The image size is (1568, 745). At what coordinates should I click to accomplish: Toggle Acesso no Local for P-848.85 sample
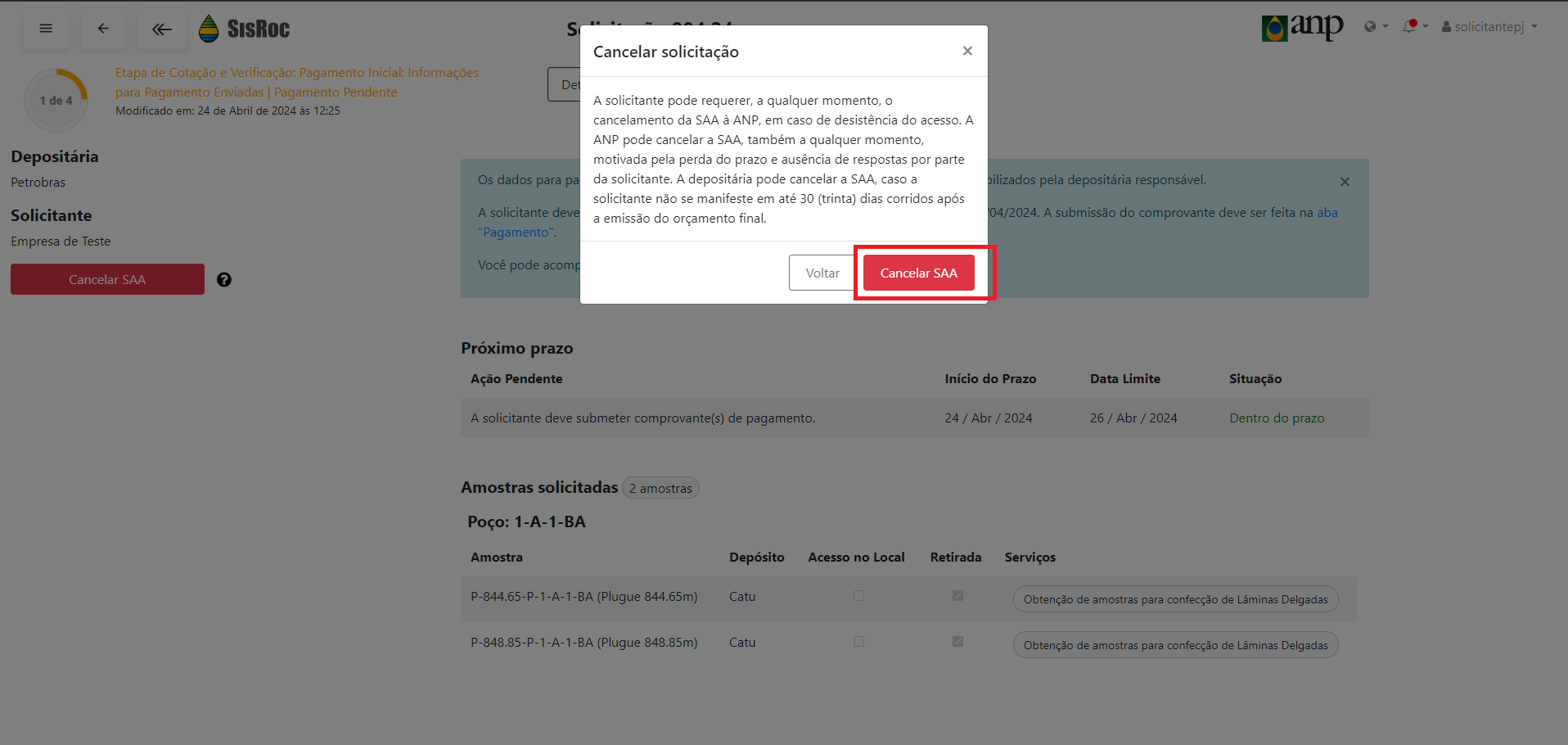858,642
